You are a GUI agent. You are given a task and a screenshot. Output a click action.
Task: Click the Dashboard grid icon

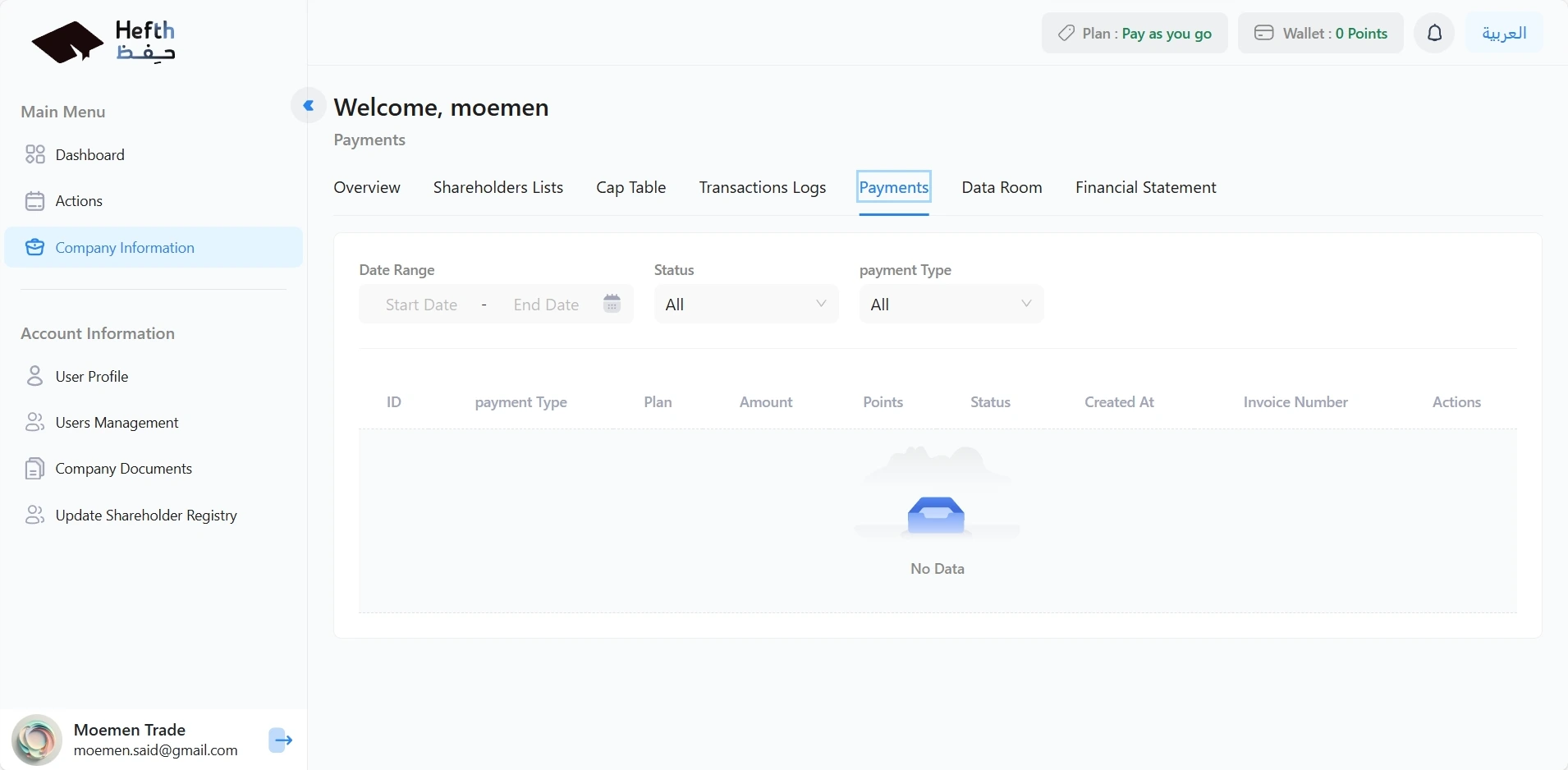34,155
